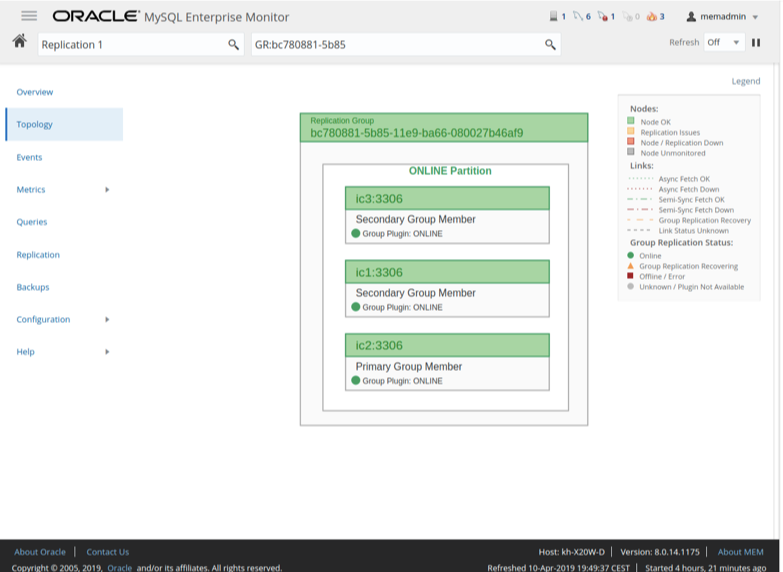Open Backups in the sidebar
The image size is (783, 572).
pyautogui.click(x=33, y=287)
